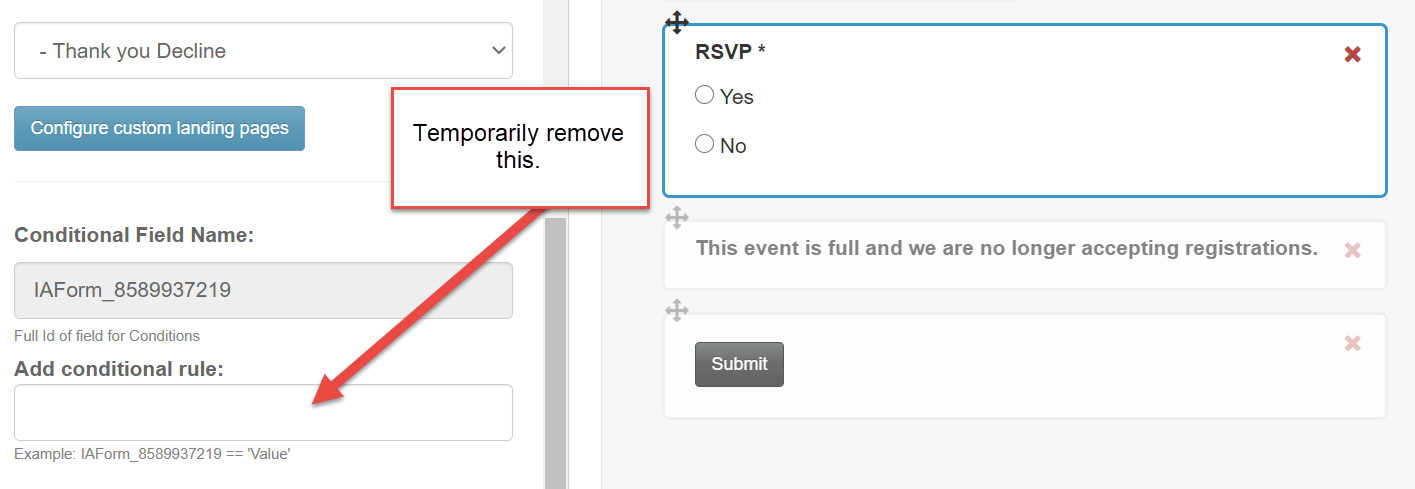Click the Example IAForm hint text
The width and height of the screenshot is (1415, 489).
[x=152, y=454]
